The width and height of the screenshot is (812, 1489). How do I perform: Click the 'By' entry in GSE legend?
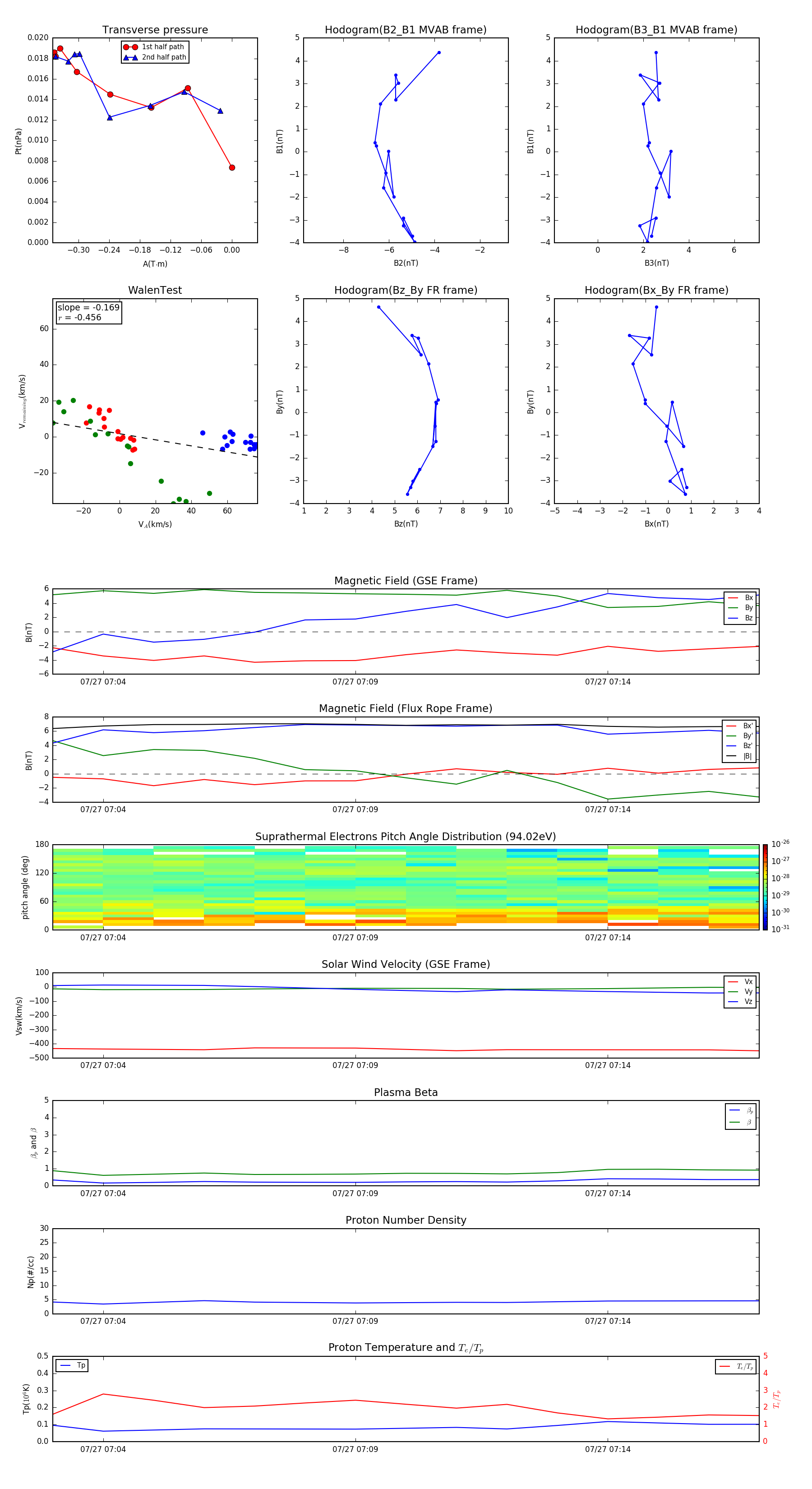click(740, 607)
